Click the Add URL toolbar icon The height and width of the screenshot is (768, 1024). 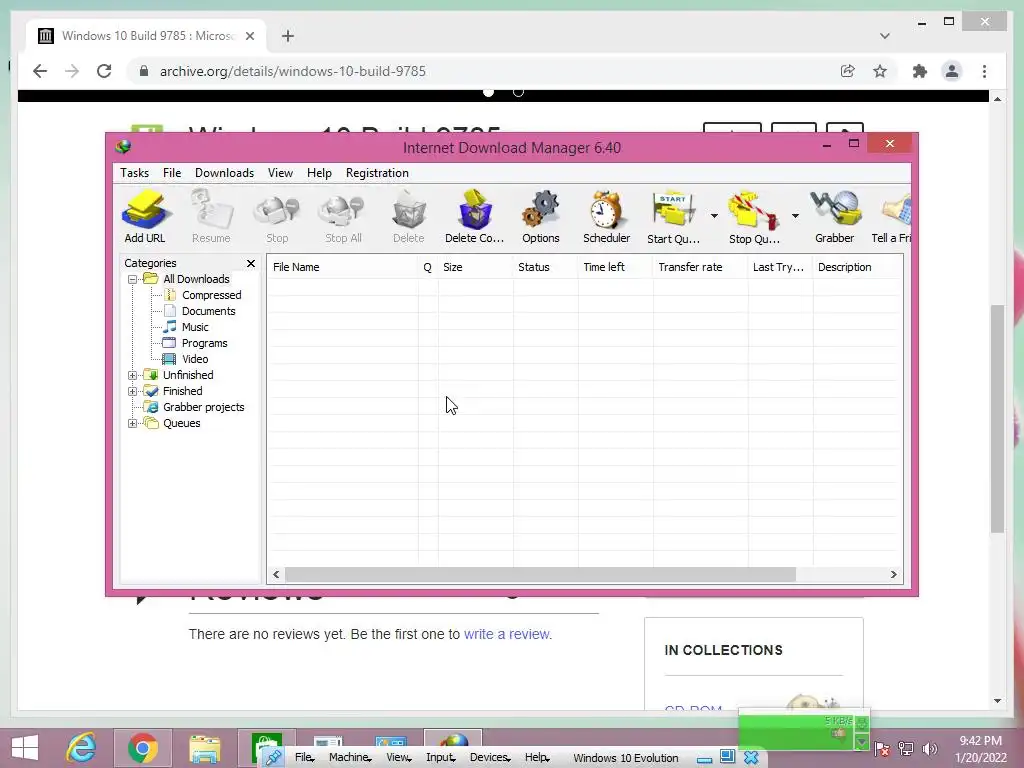click(x=145, y=217)
